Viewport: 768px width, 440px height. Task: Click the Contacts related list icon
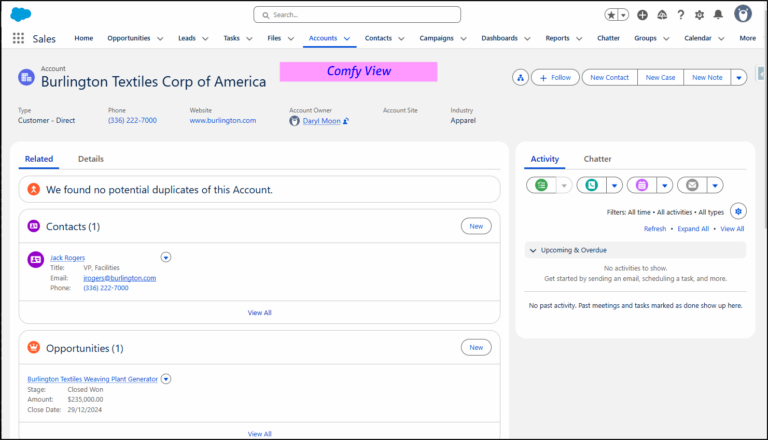(x=33, y=226)
